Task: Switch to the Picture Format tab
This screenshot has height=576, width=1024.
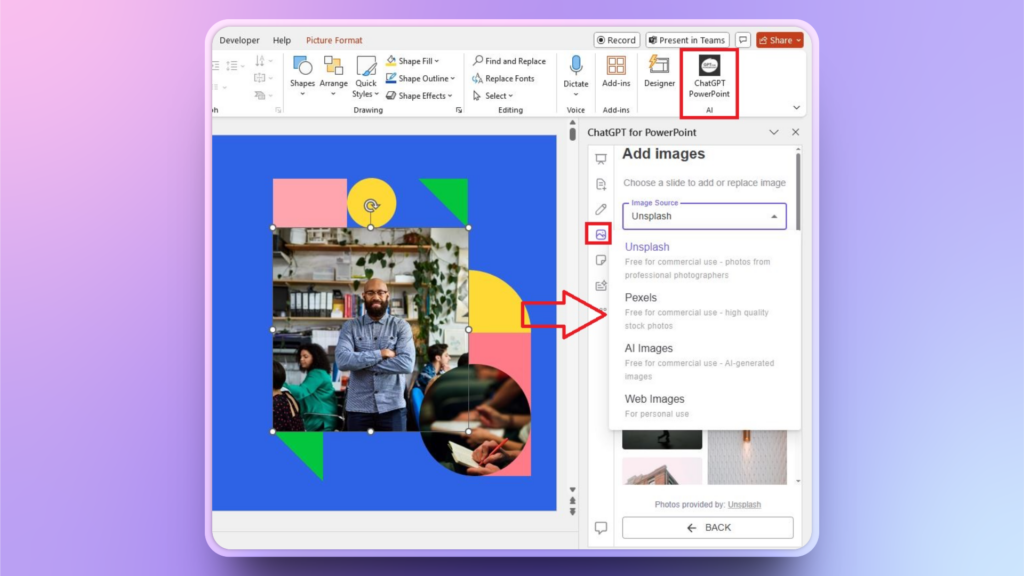Action: pos(334,40)
